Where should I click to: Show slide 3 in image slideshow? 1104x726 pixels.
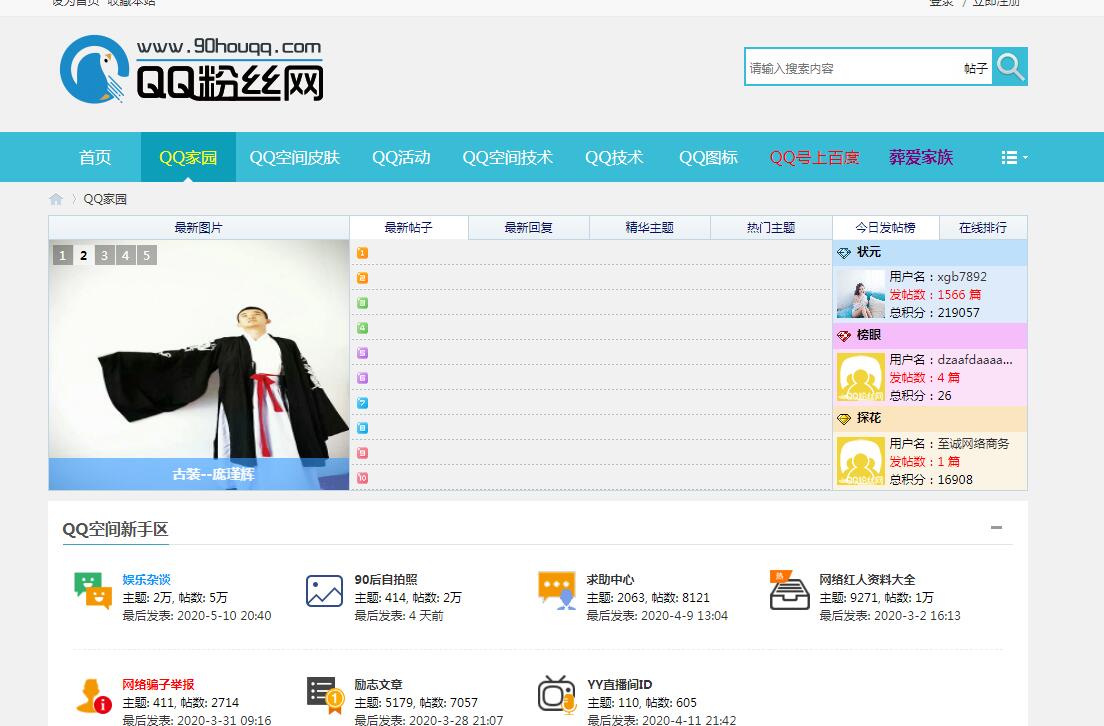click(x=104, y=255)
